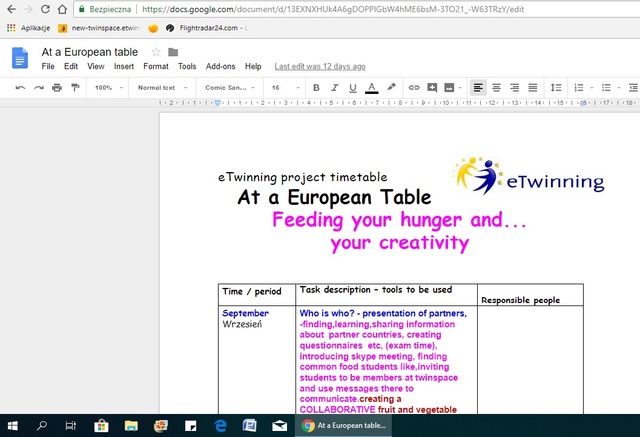Image resolution: width=640 pixels, height=437 pixels.
Task: Open the image options dropdown arrow
Action: (x=460, y=88)
